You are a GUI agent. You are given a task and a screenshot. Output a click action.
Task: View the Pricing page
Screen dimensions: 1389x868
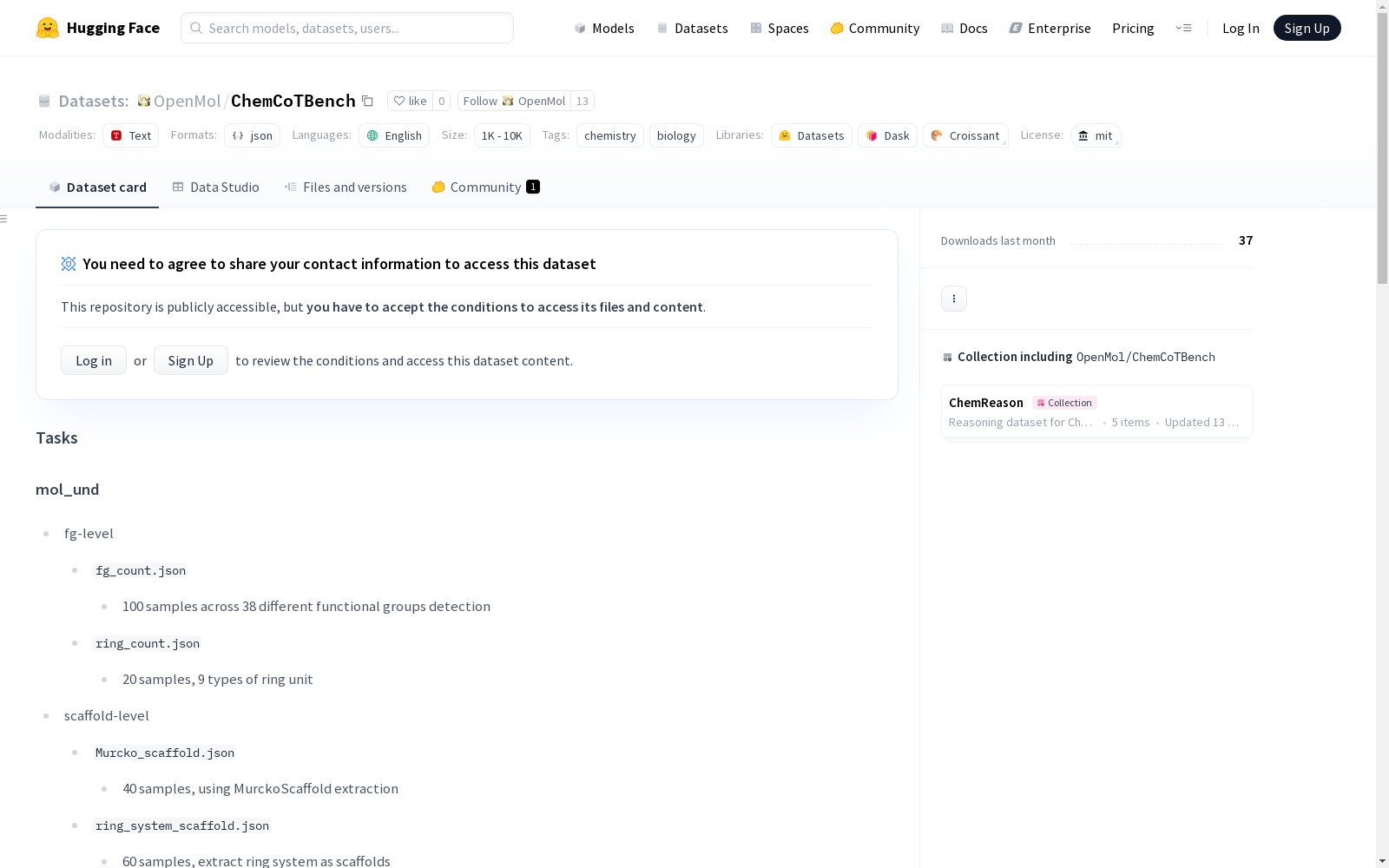tap(1133, 28)
